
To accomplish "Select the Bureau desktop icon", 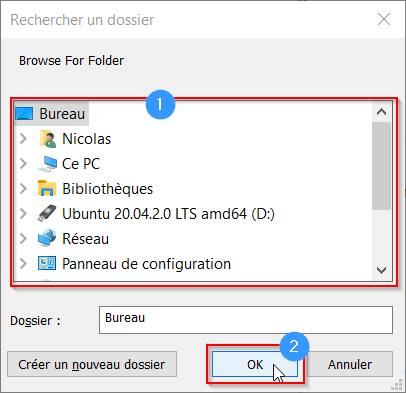I will (24, 114).
